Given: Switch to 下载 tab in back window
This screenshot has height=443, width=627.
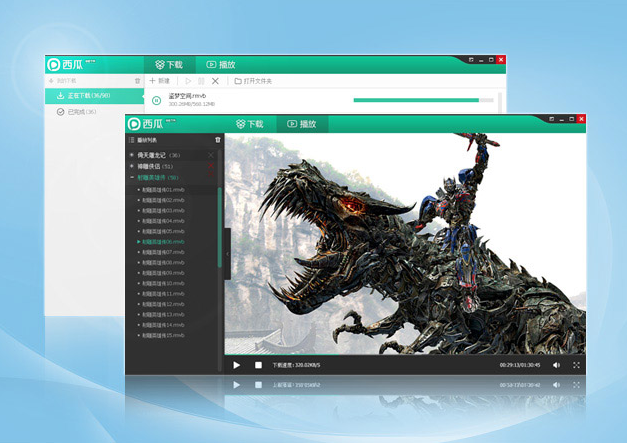Looking at the screenshot, I should pos(169,64).
